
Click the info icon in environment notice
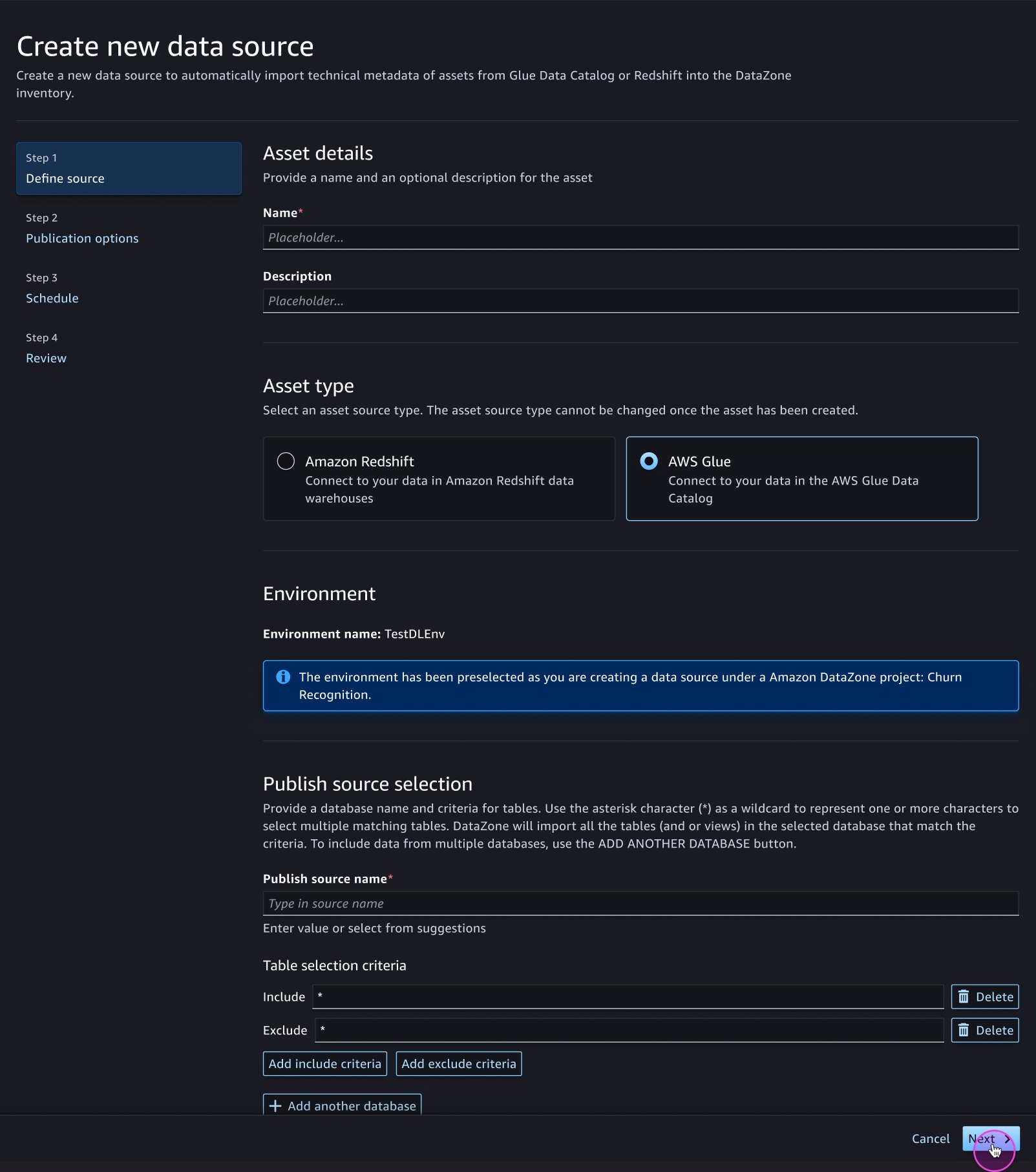(283, 677)
